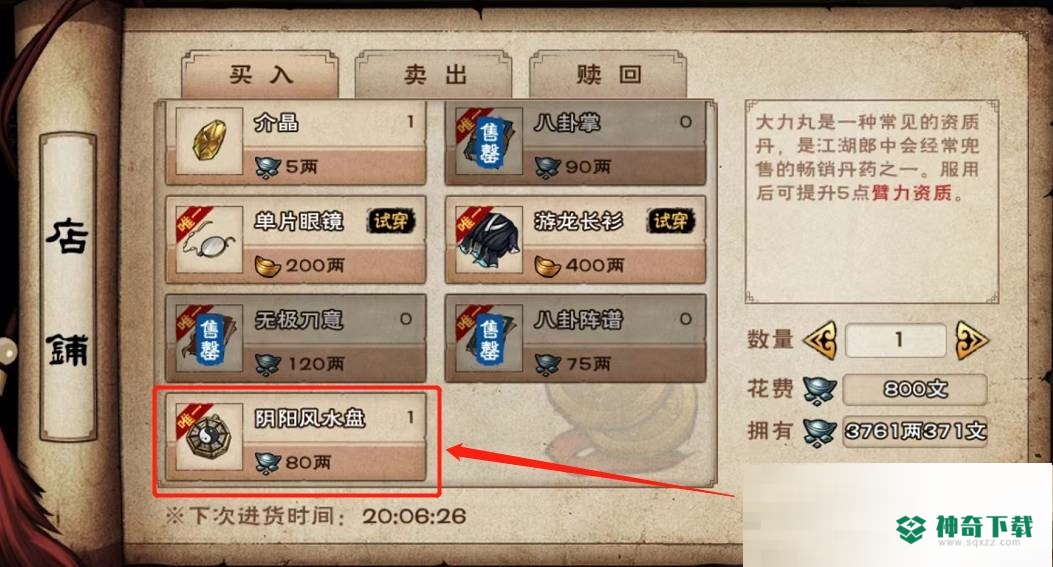The width and height of the screenshot is (1053, 567).
Task: Switch to the 买入 tab
Action: pos(261,74)
